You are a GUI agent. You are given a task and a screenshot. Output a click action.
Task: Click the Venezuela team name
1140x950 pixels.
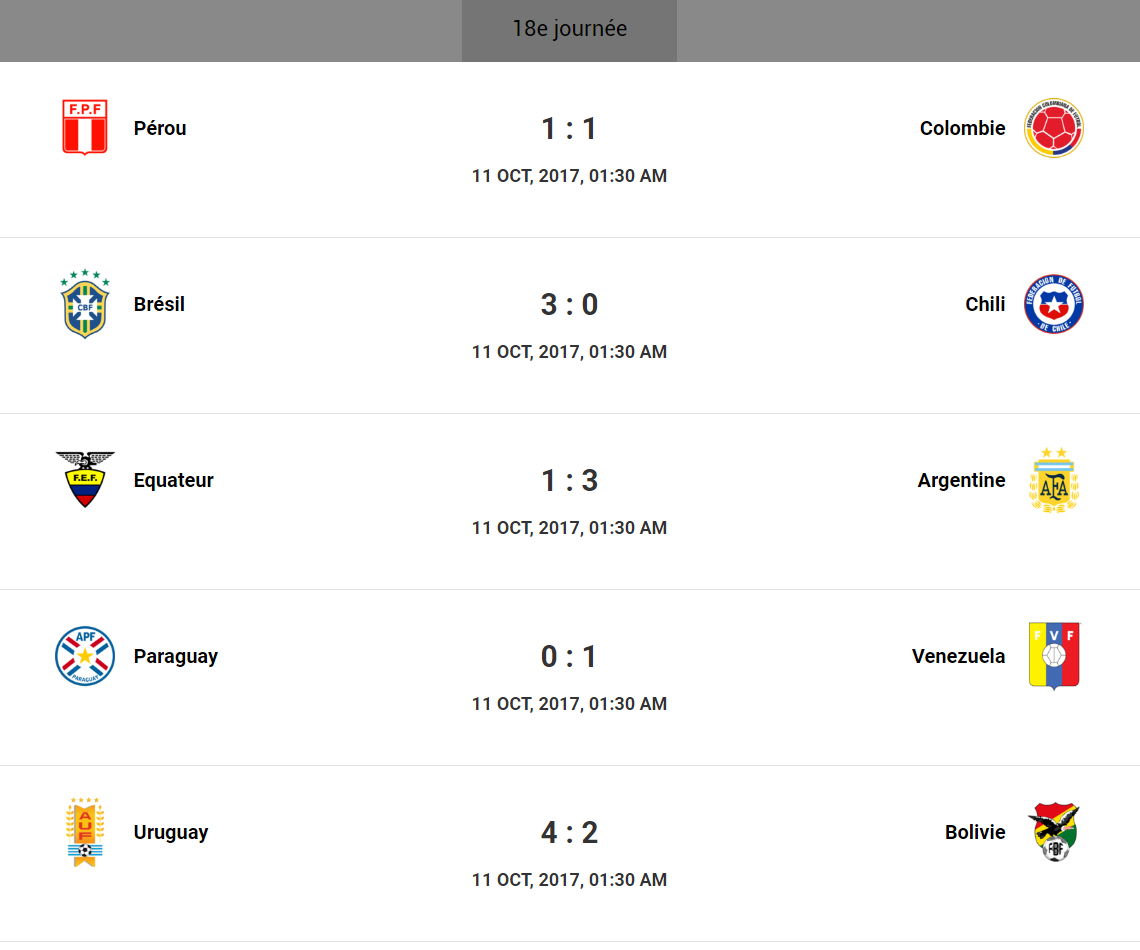point(958,656)
